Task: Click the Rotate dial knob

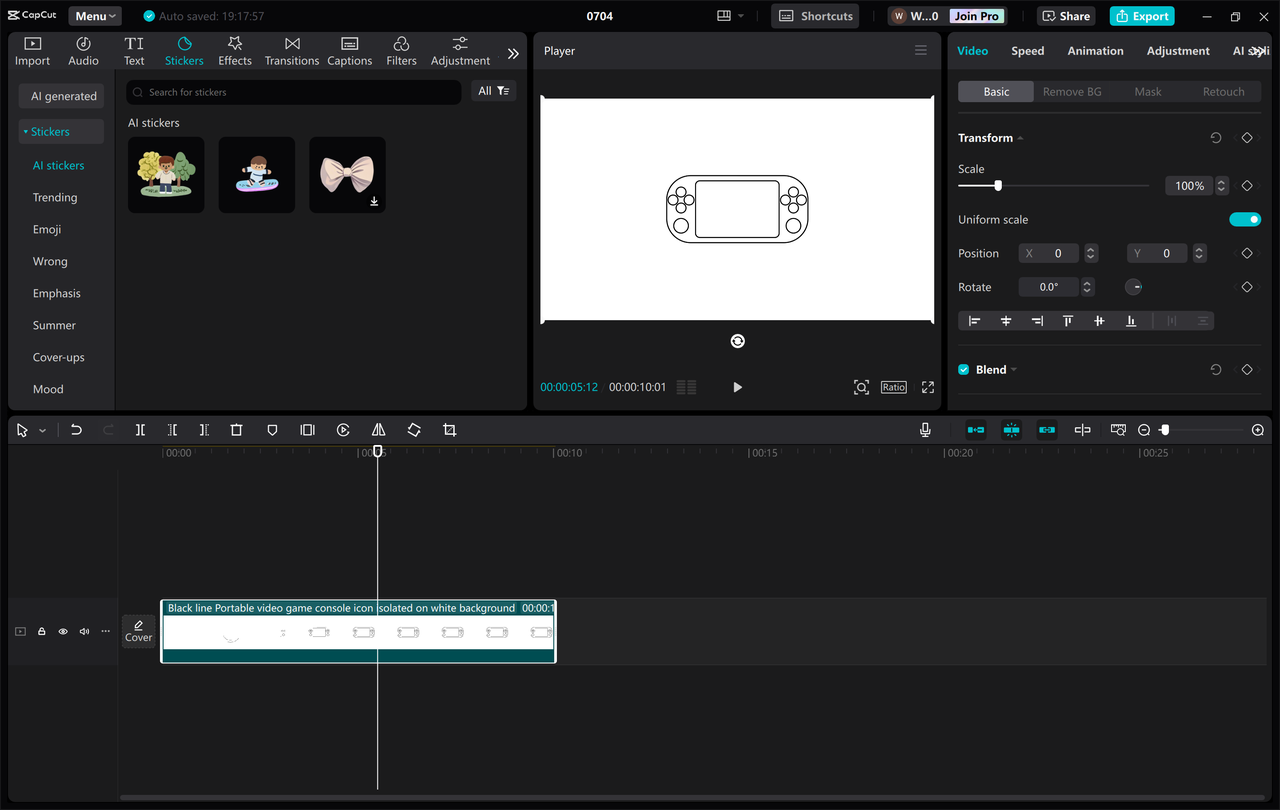Action: 1134,287
